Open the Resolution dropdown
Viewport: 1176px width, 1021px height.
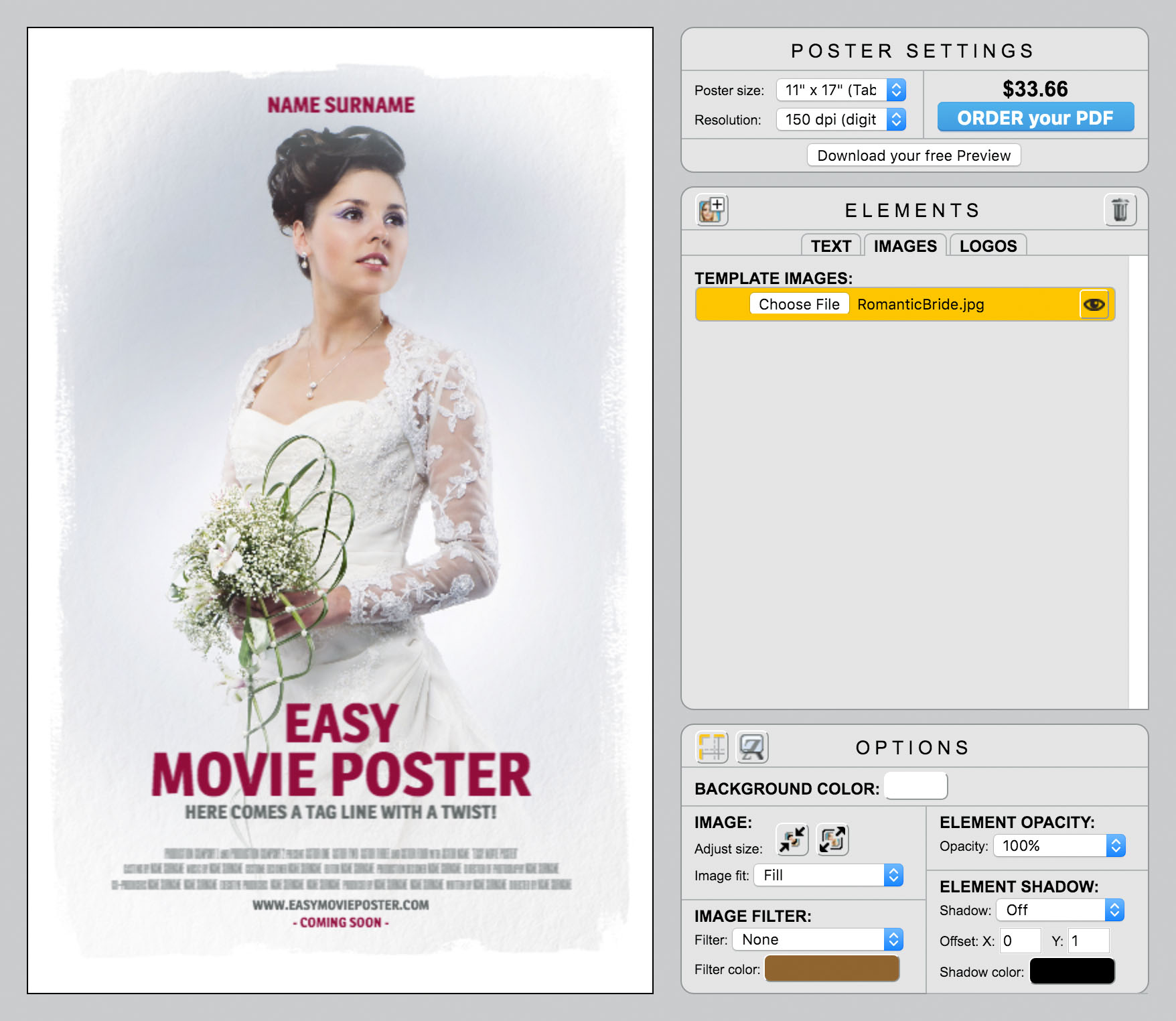pyautogui.click(x=840, y=119)
